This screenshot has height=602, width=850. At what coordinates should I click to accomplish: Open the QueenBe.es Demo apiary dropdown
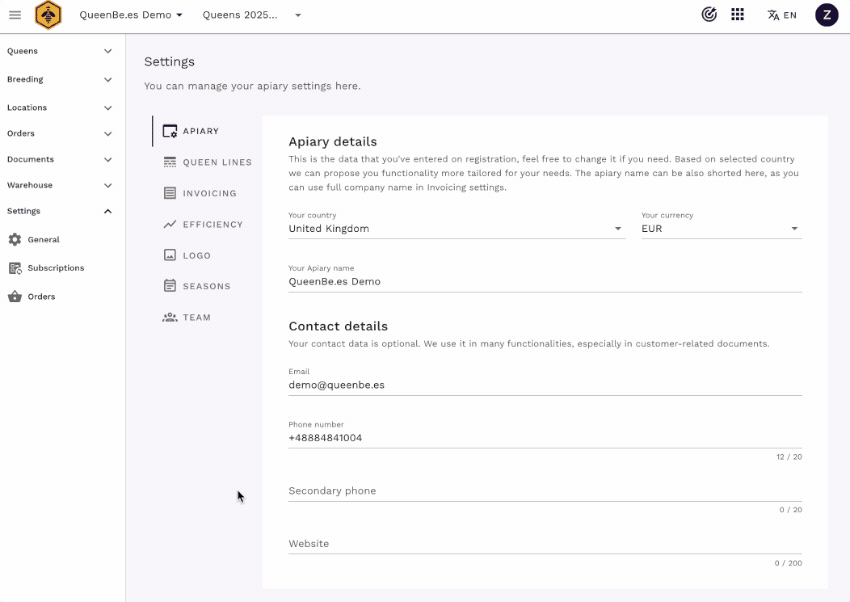131,15
